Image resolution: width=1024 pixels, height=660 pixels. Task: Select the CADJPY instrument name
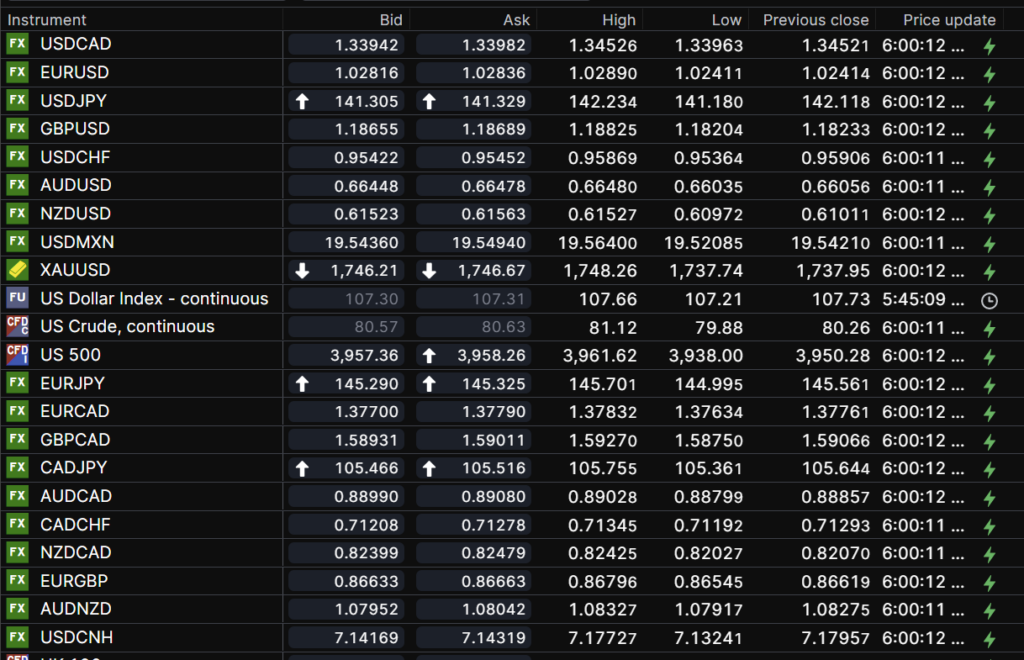74,467
